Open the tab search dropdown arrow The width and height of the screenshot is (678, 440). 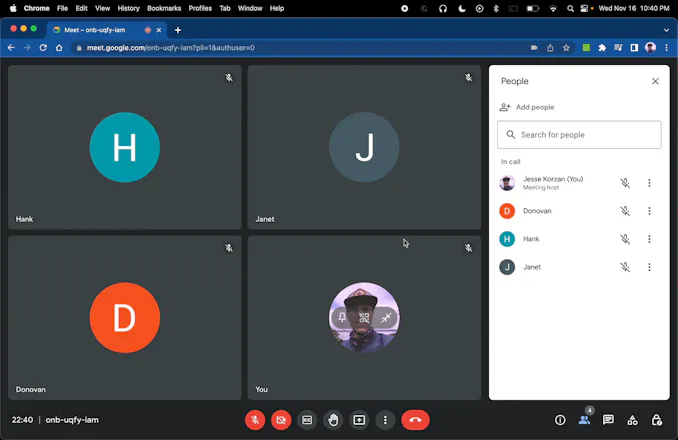[x=666, y=30]
